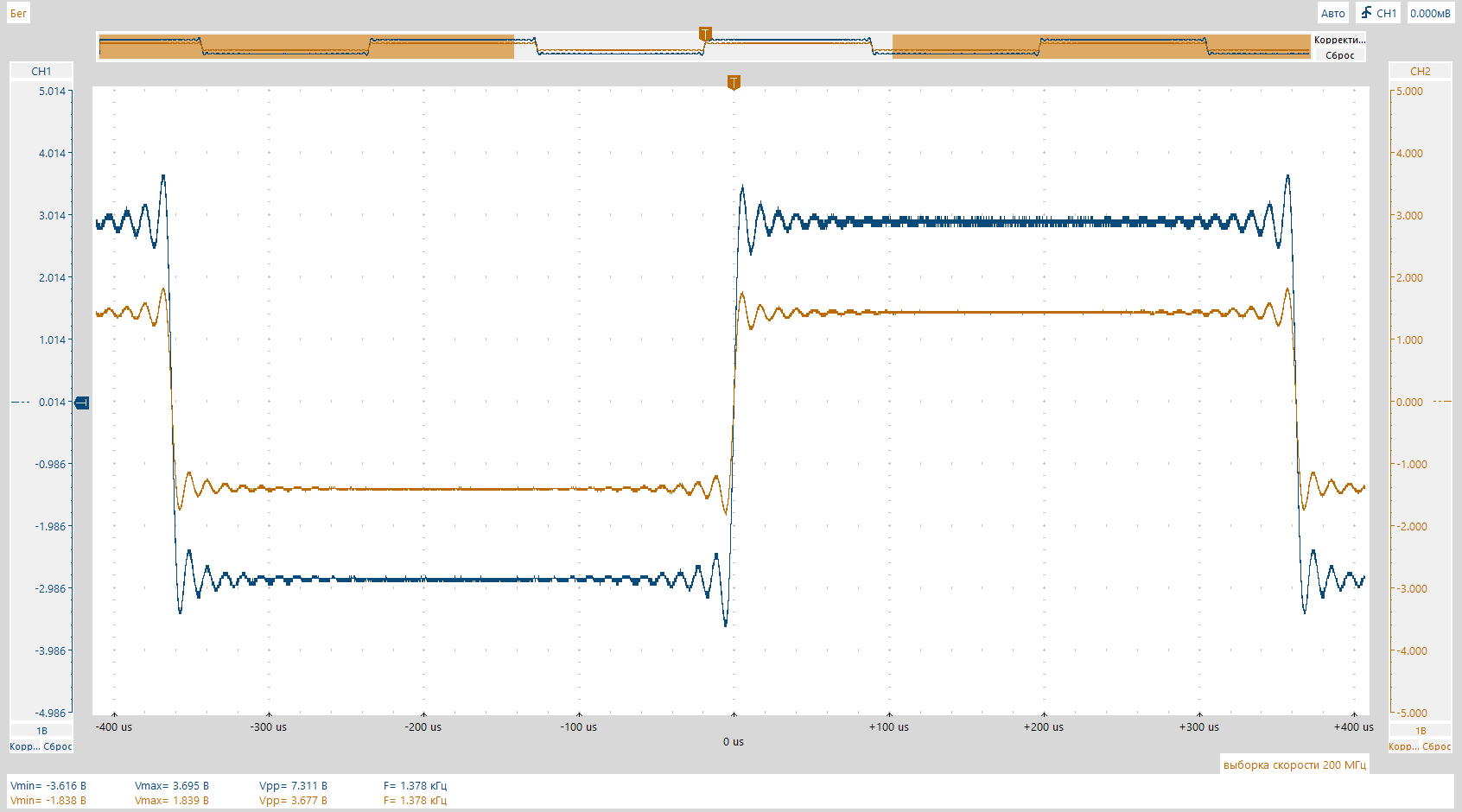This screenshot has height=812, width=1462.
Task: Click the 3.014 value on CH1 scale
Action: [x=52, y=215]
